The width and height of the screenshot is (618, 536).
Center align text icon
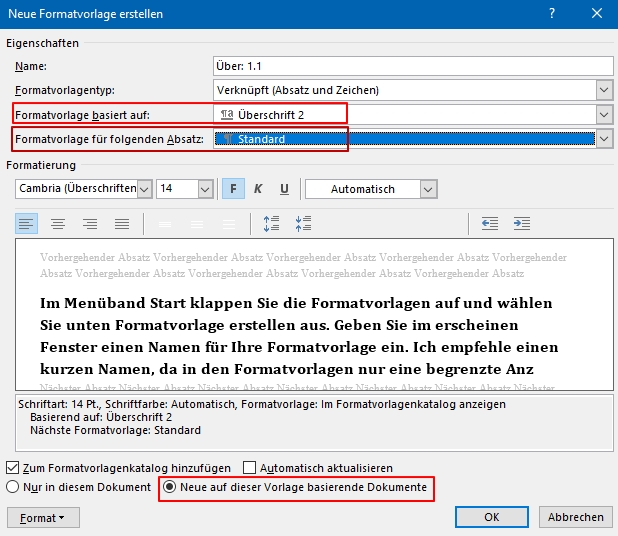[58, 224]
